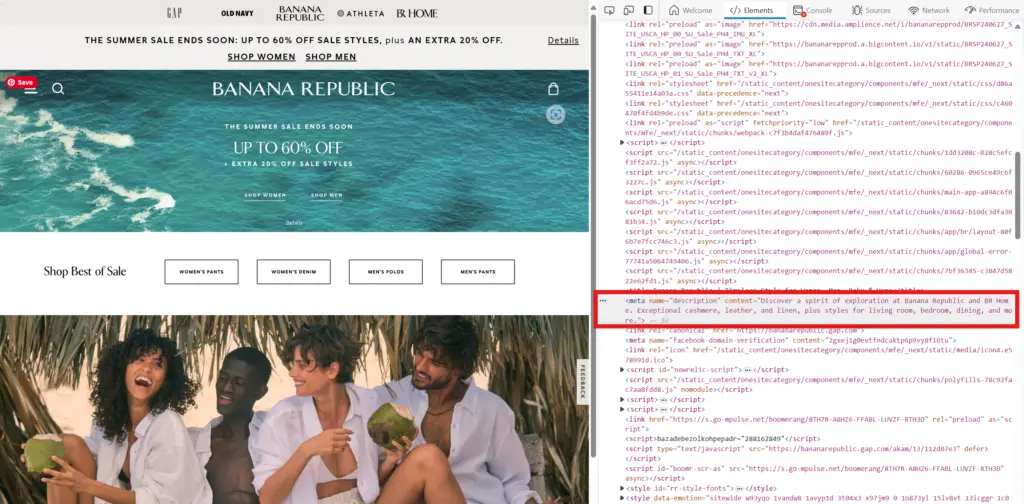Image resolution: width=1024 pixels, height=504 pixels.
Task: Open the WOMEN'S DENIM sale button
Action: pos(293,272)
